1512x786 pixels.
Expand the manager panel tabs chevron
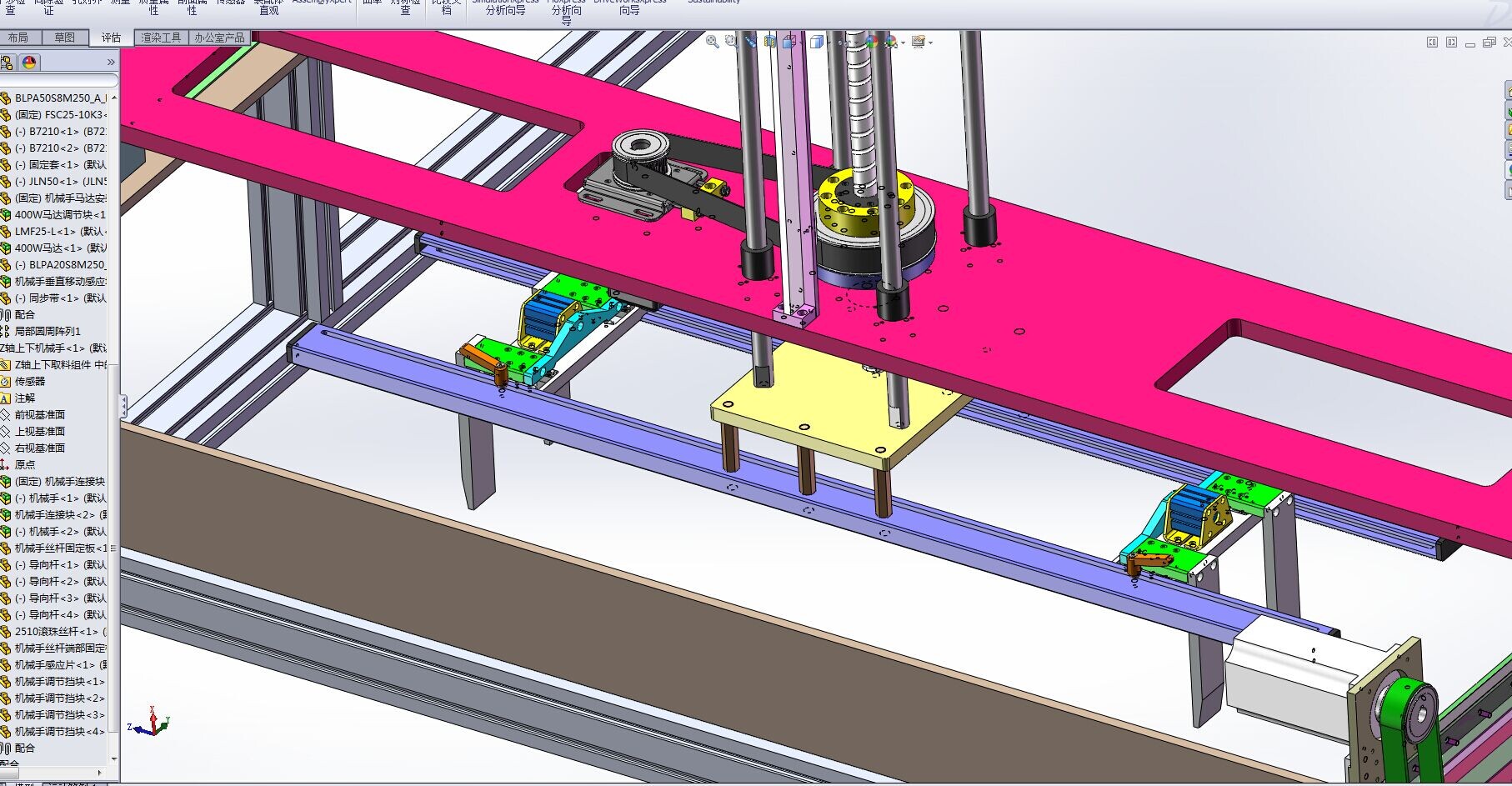coord(111,63)
